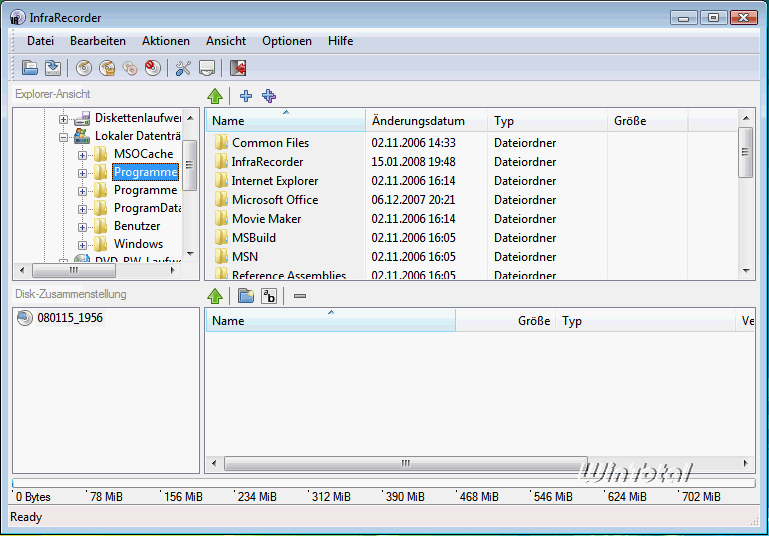Screen dimensions: 769x536
Task: Expand the Benutzer folder node
Action: click(x=82, y=228)
